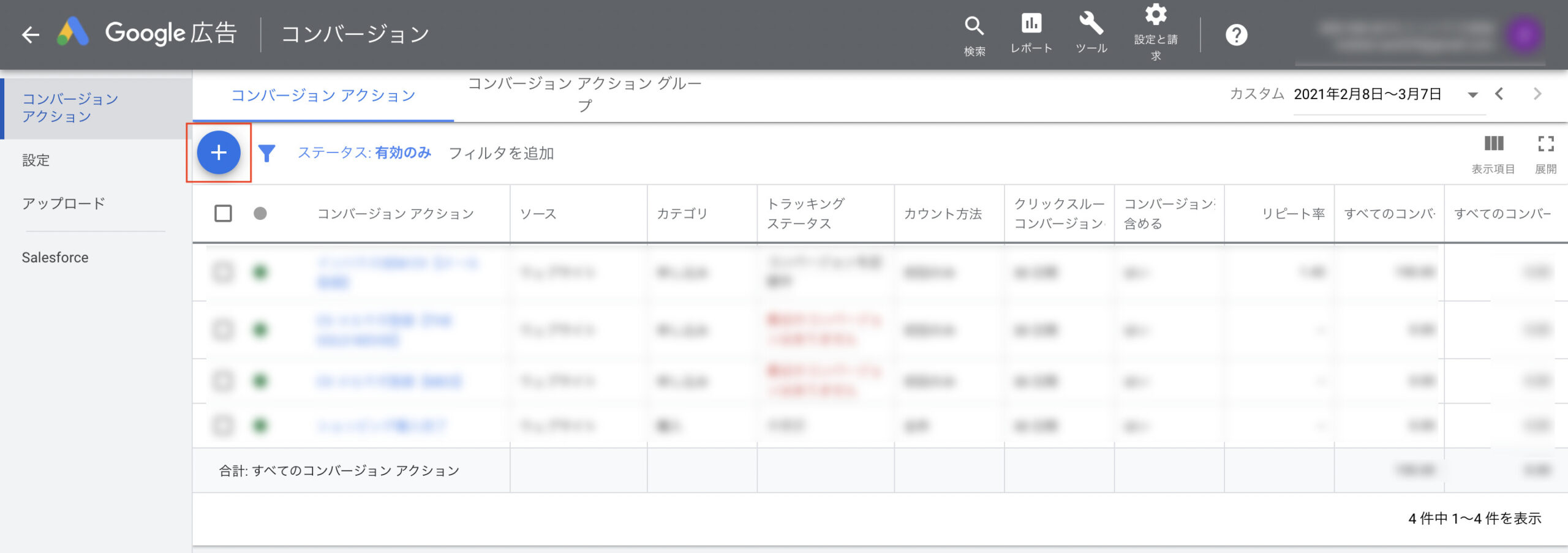This screenshot has height=553, width=1568.
Task: Click the blue filter funnel icon
Action: coord(266,153)
